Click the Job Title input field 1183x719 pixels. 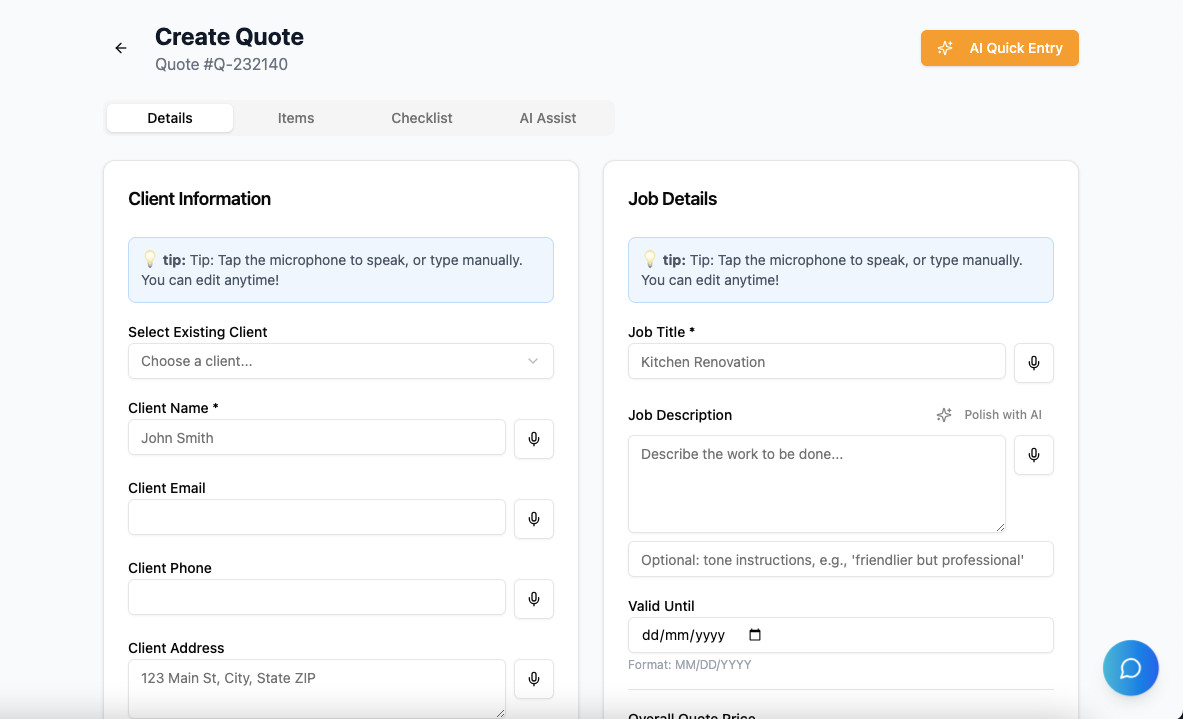[816, 362]
